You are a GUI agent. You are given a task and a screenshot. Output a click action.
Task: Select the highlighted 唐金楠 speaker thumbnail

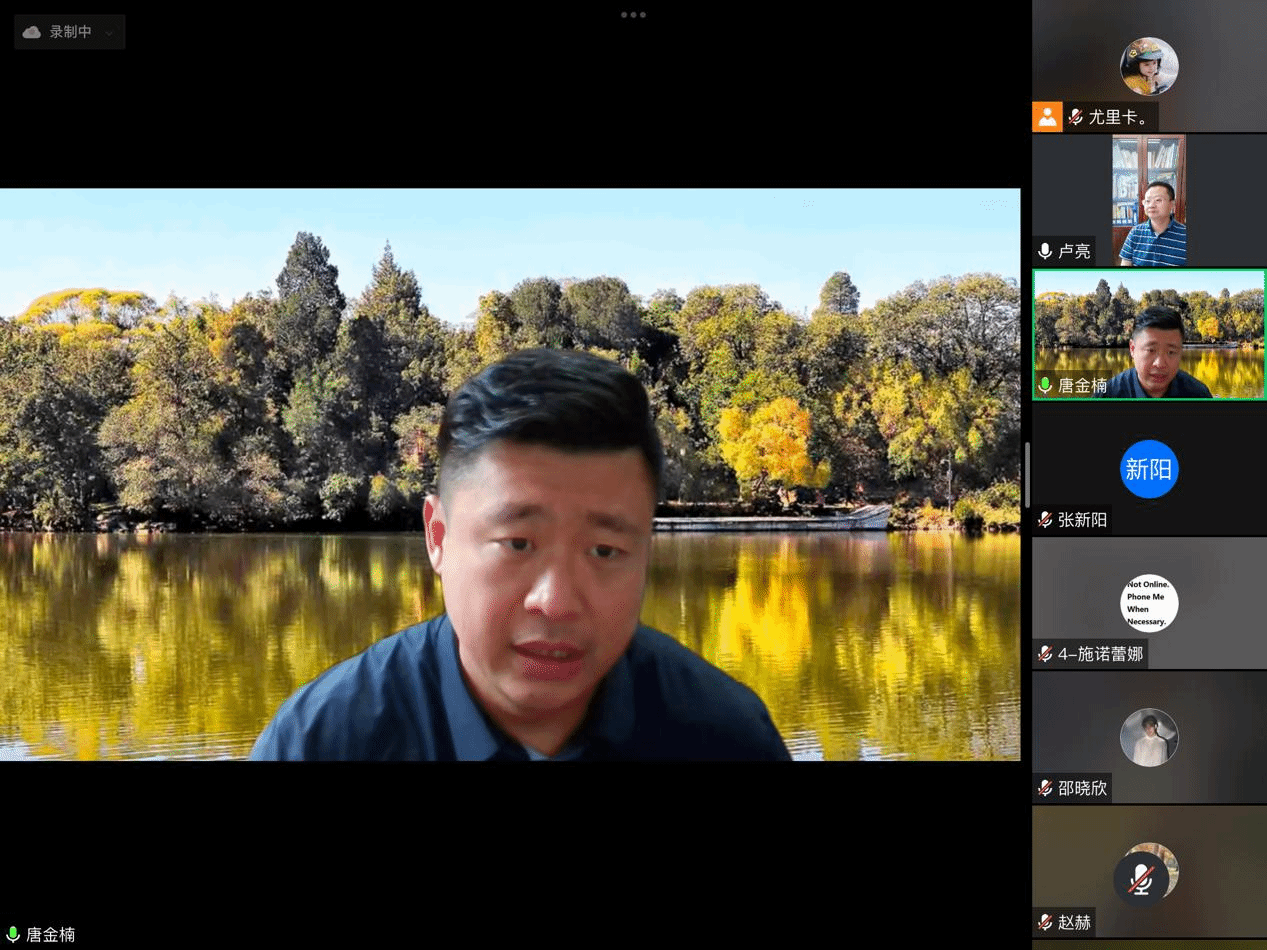tap(1149, 335)
